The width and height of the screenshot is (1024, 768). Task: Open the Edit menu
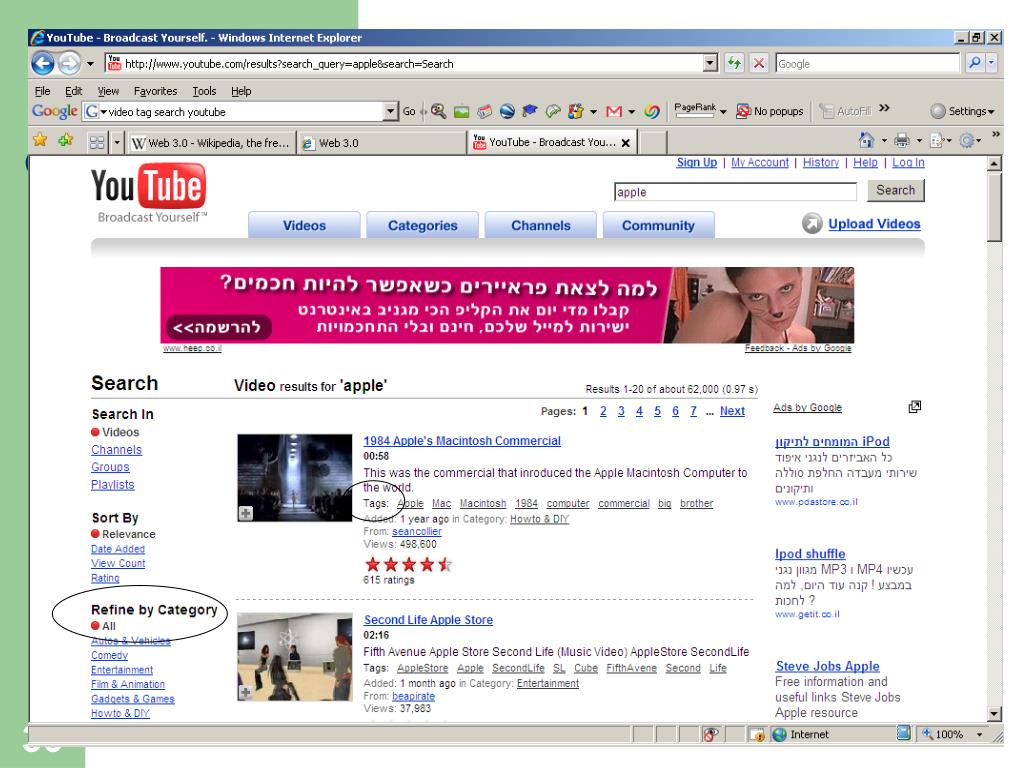click(x=73, y=91)
